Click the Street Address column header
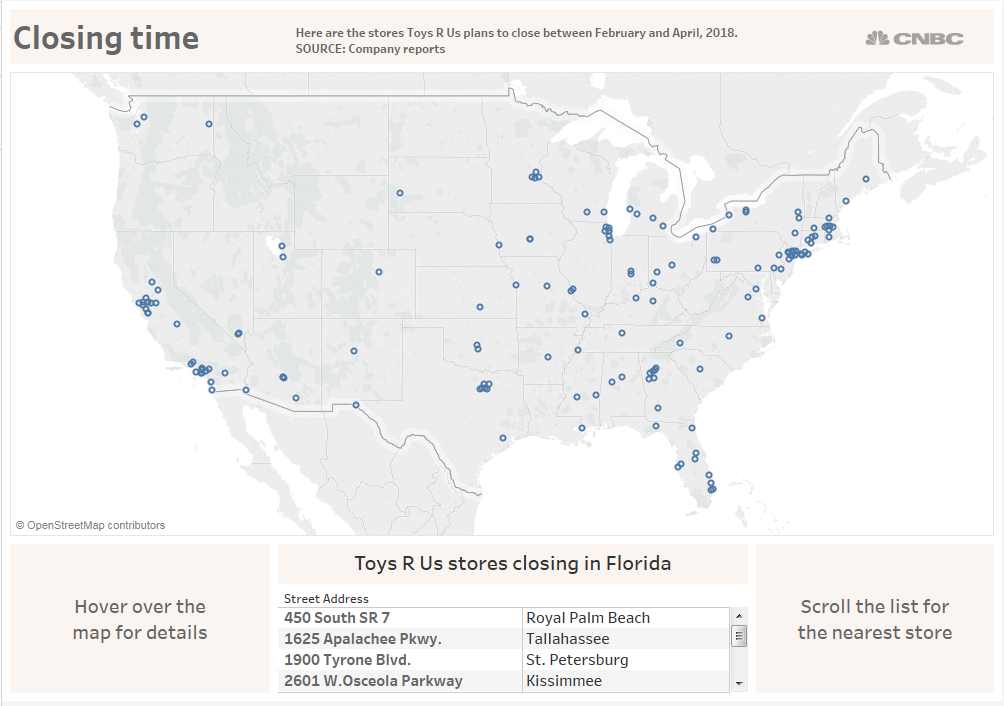The height and width of the screenshot is (706, 1004). click(326, 599)
